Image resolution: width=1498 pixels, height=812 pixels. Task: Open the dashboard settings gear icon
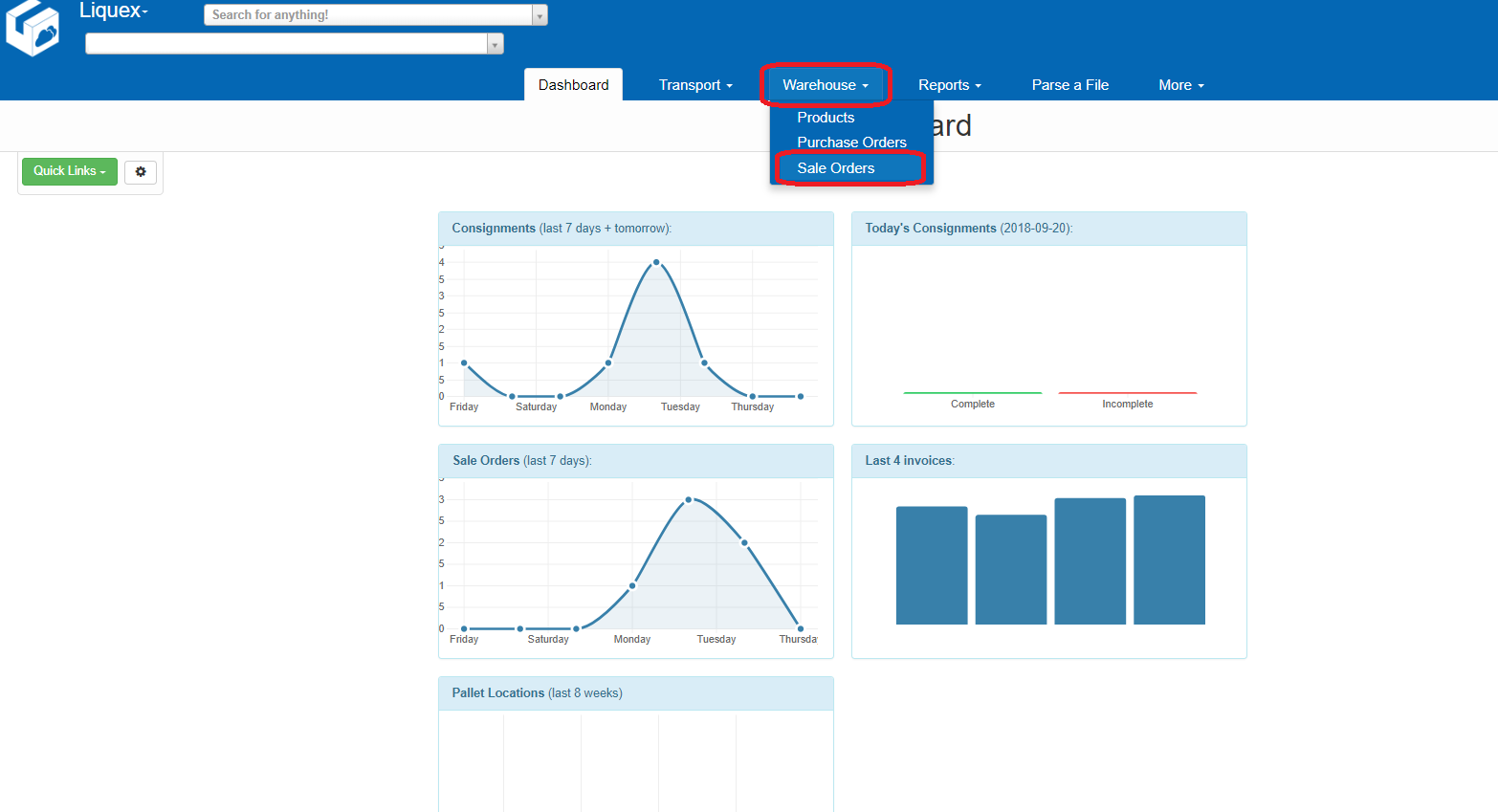(141, 172)
